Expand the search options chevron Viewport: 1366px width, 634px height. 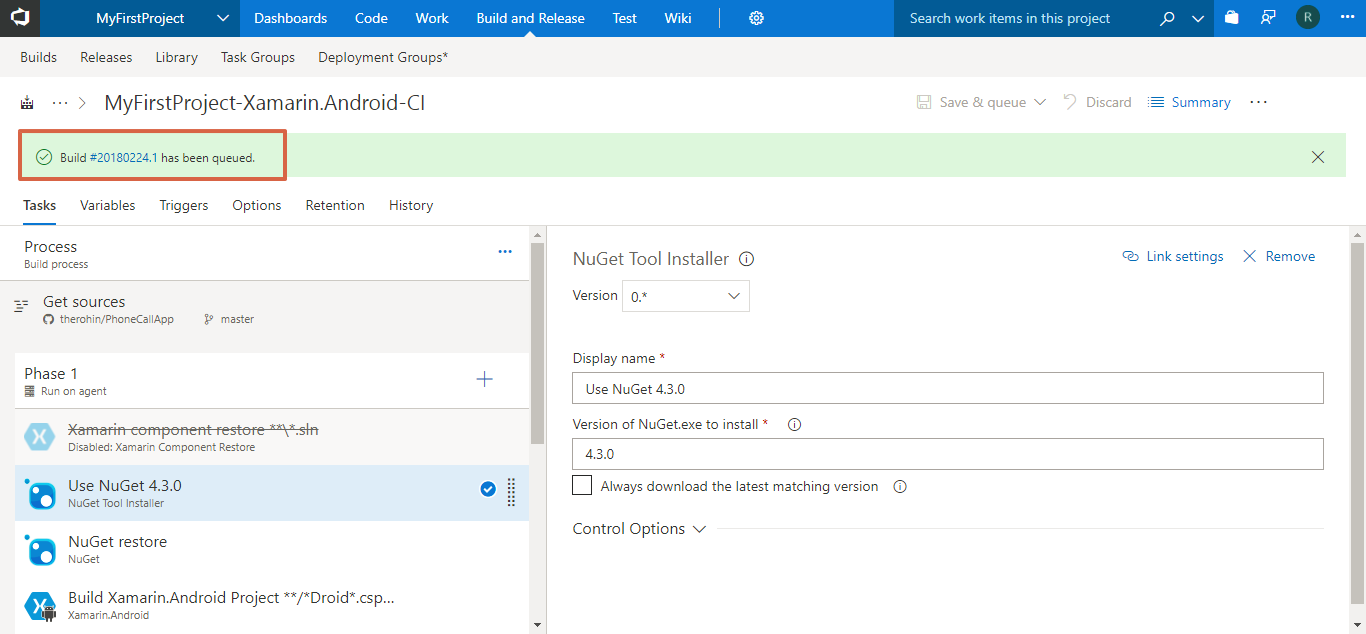pyautogui.click(x=1198, y=18)
